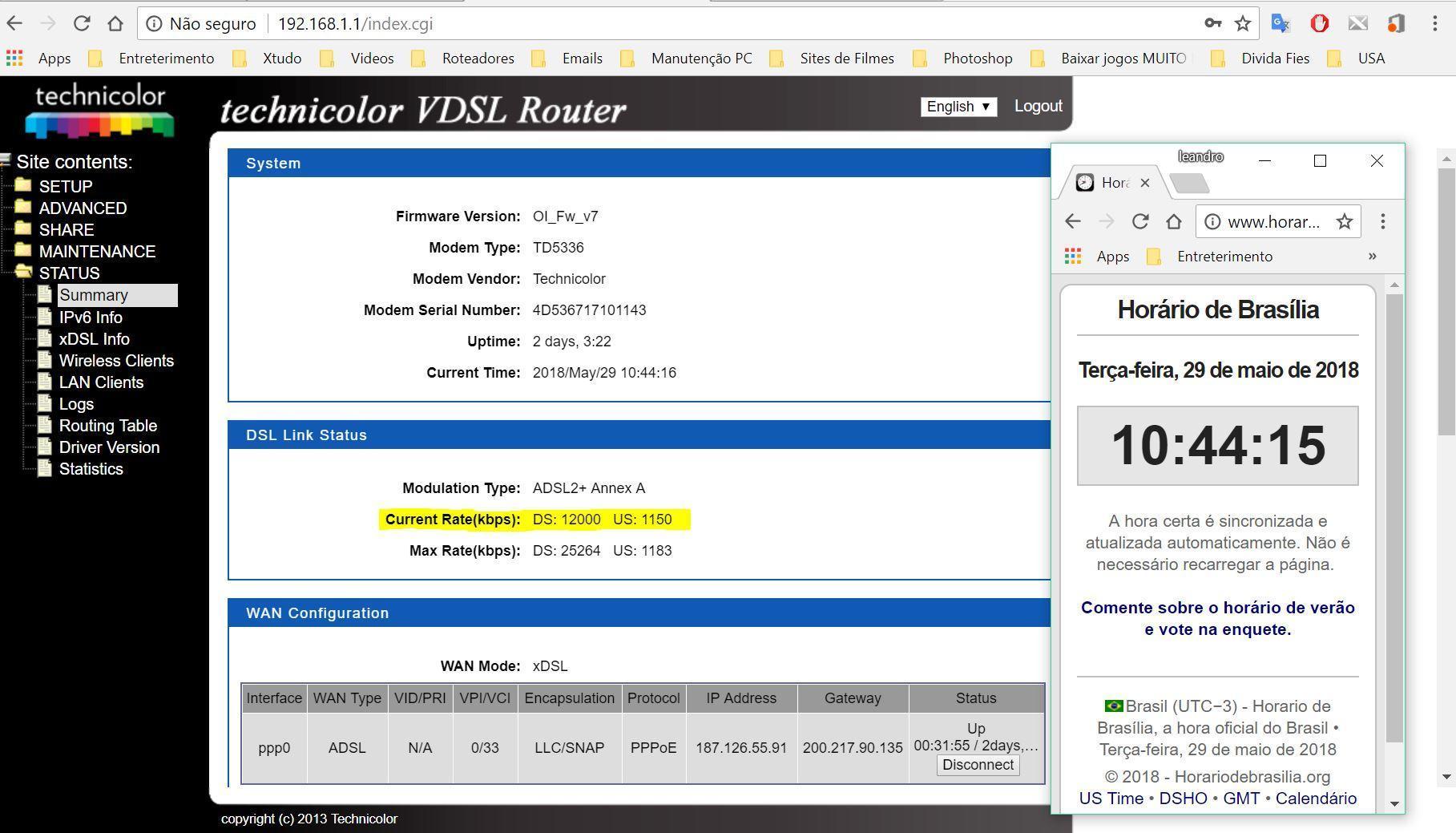
Task: Open Apps shortcut in the Horário window bookmarks
Action: [x=1097, y=257]
